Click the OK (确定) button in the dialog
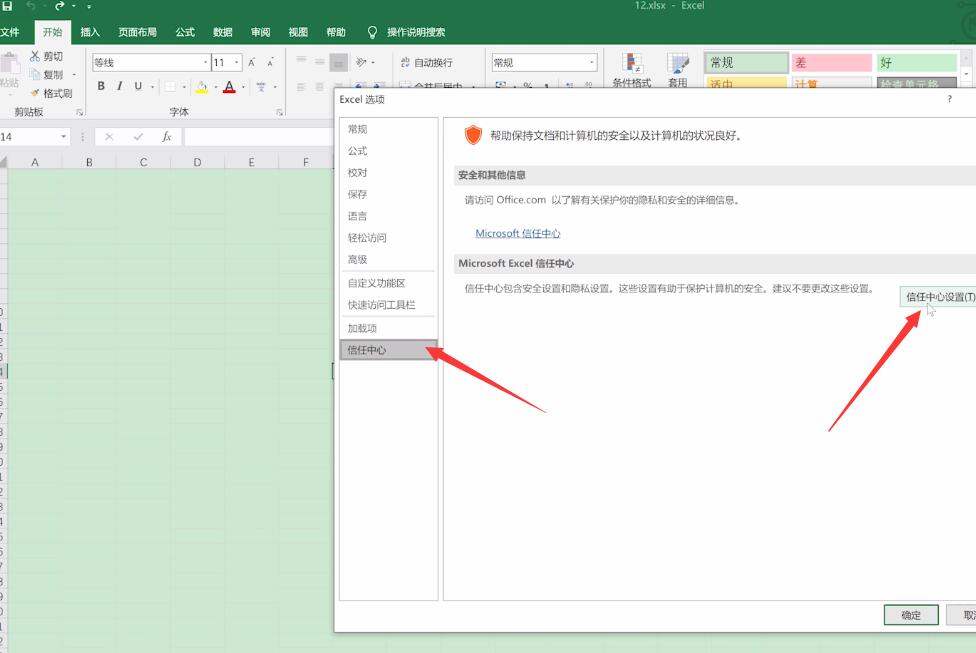976x653 pixels. click(x=911, y=615)
